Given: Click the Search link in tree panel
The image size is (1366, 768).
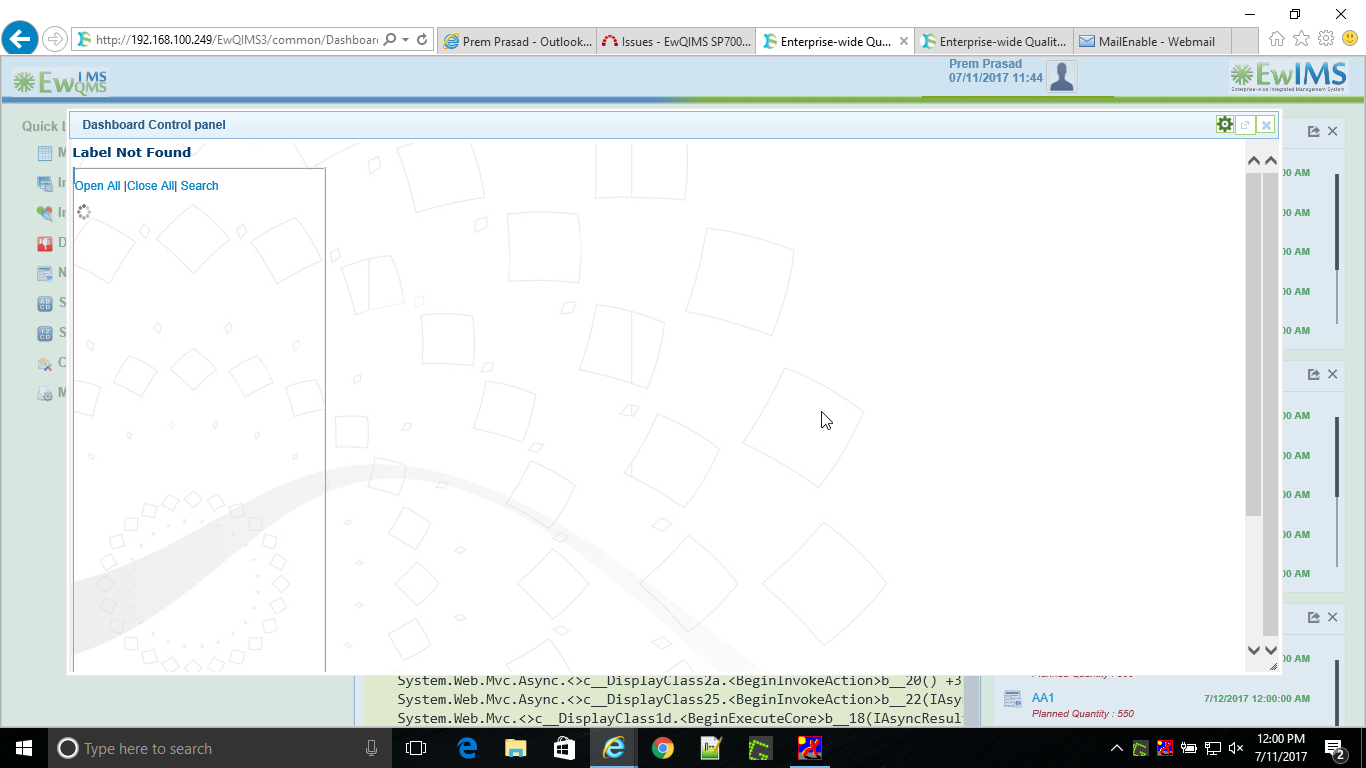Looking at the screenshot, I should (199, 186).
